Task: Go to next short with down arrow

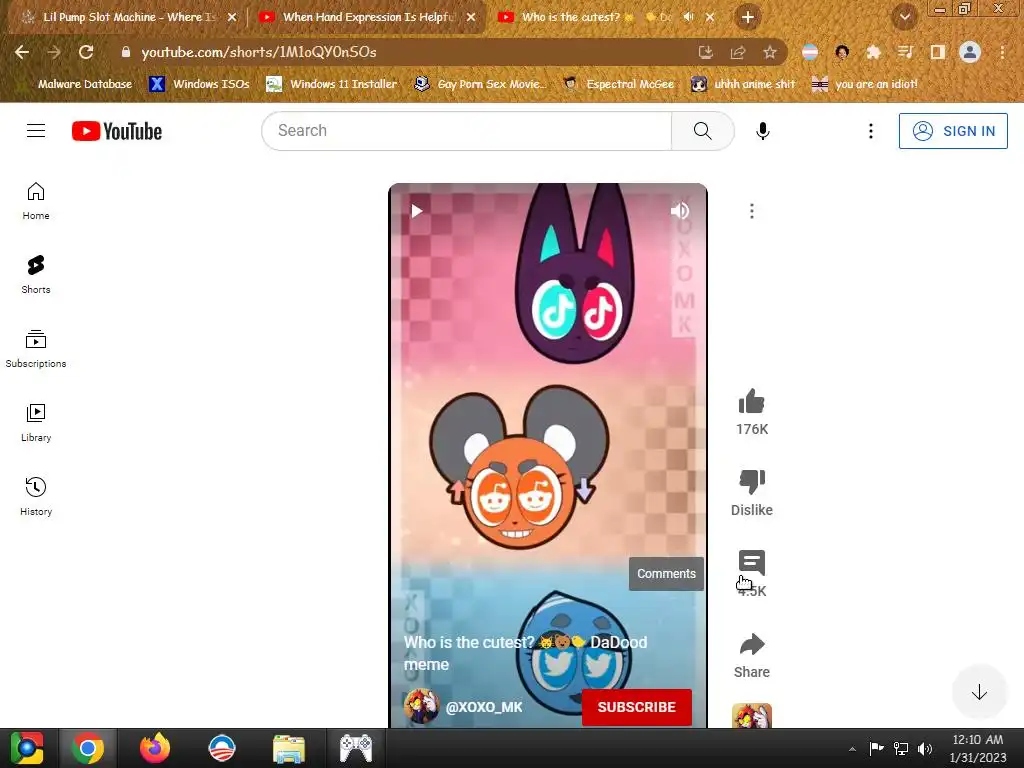Action: tap(979, 692)
